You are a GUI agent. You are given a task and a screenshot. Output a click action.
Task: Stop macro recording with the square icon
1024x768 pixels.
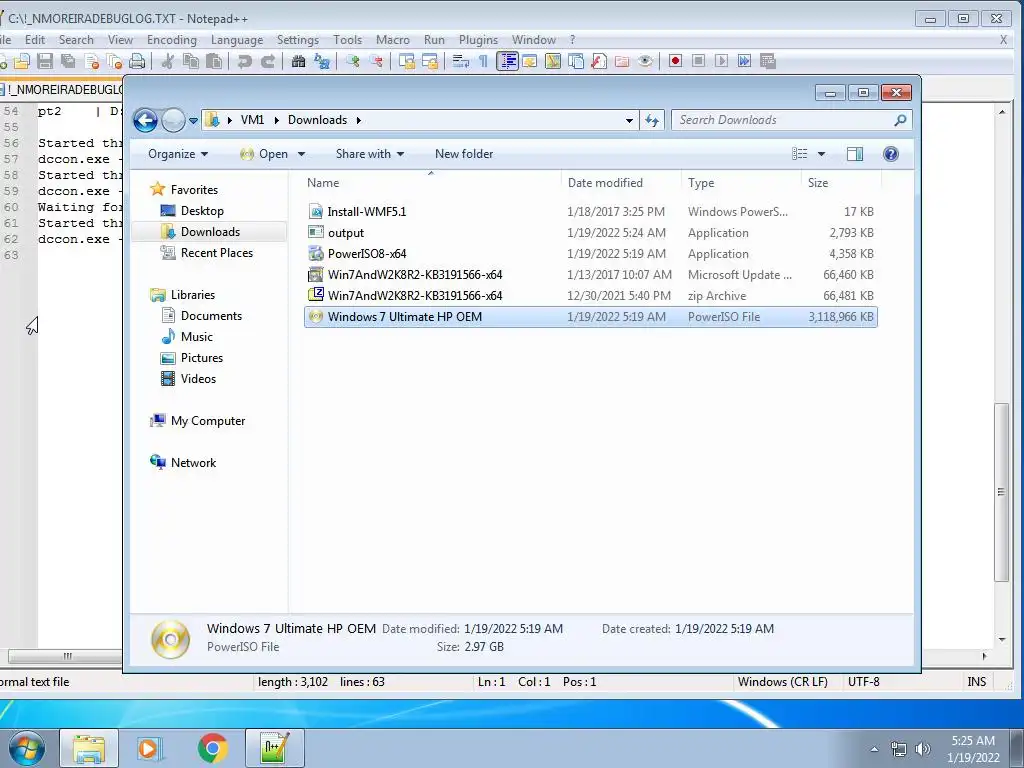pos(698,61)
